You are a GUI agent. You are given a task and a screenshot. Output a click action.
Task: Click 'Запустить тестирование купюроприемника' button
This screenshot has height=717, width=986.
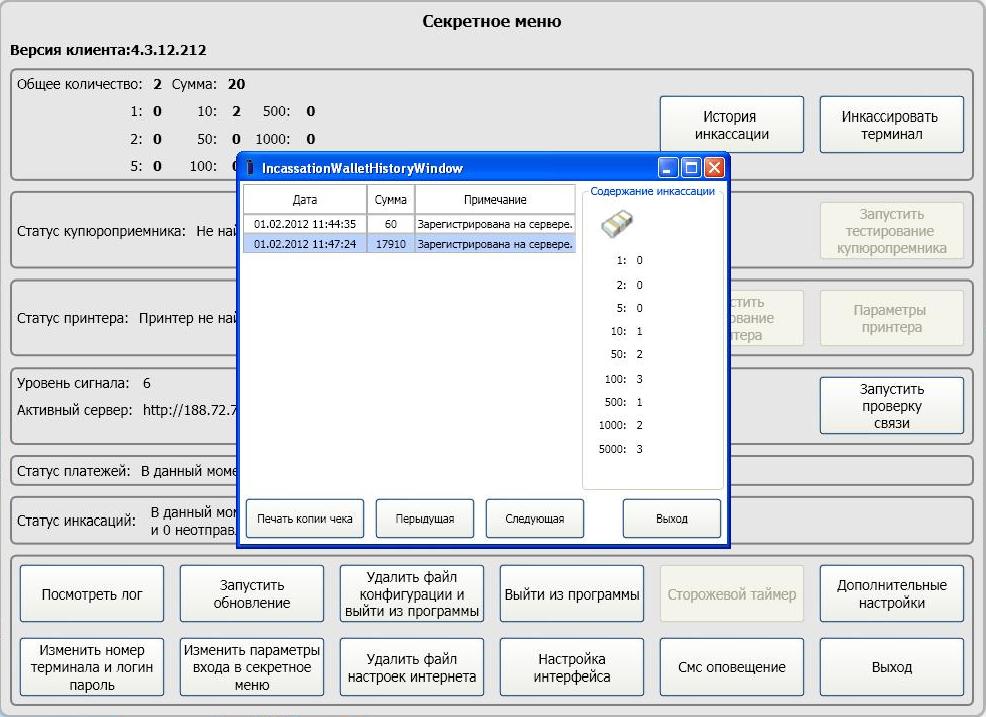(x=892, y=231)
